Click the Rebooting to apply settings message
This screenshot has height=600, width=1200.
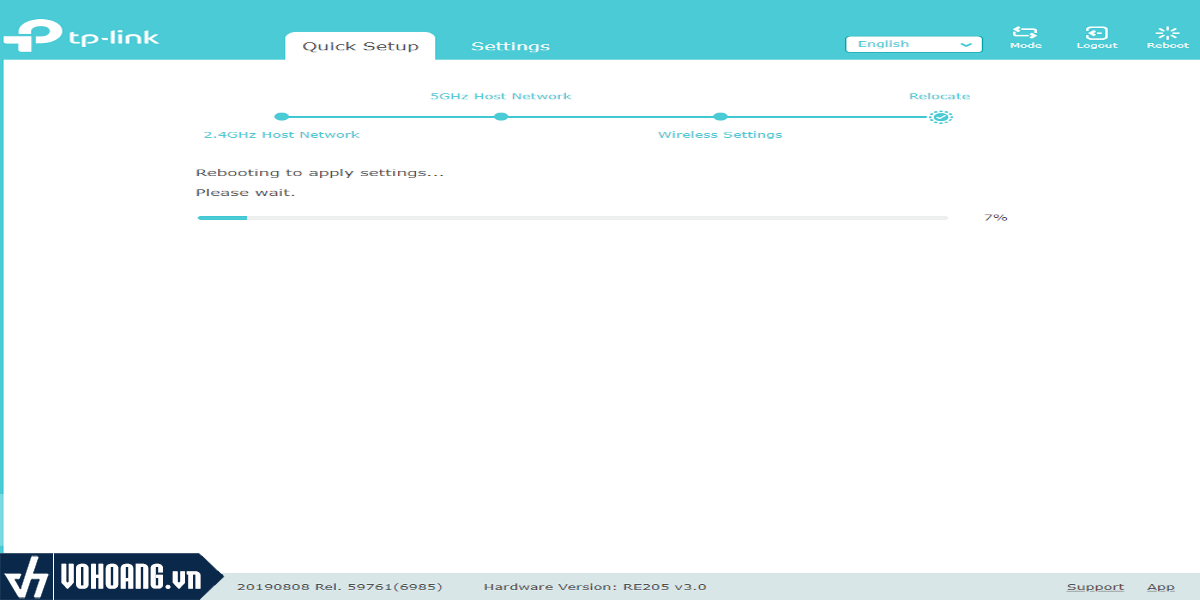click(x=320, y=173)
